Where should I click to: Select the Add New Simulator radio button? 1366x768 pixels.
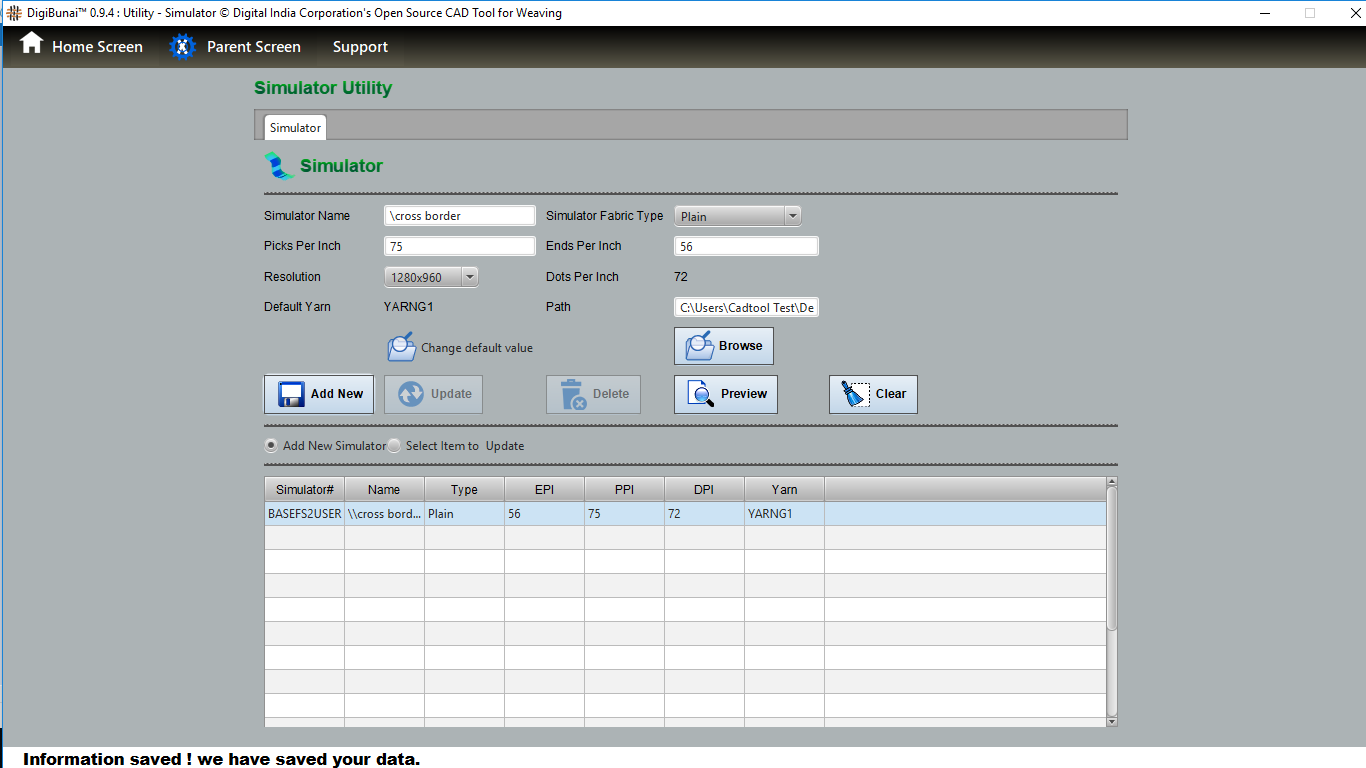(271, 446)
